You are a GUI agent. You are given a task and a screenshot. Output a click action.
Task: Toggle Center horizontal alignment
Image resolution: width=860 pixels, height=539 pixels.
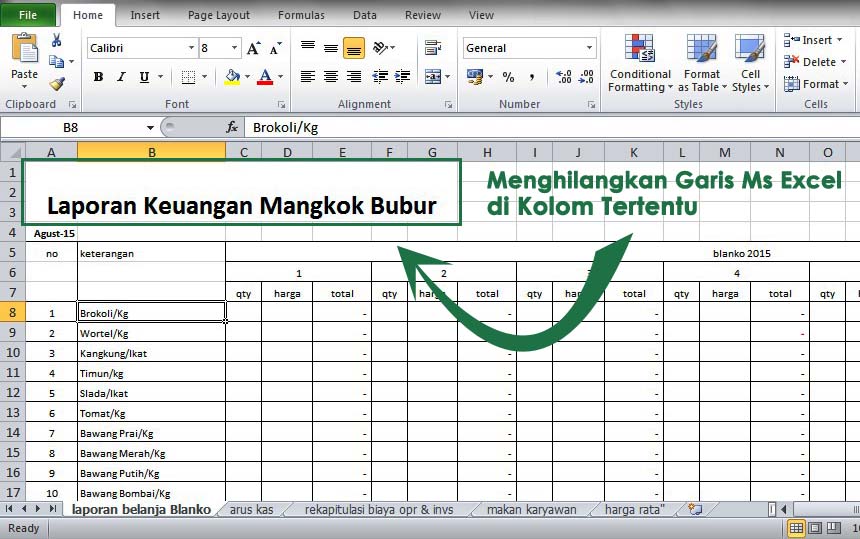pyautogui.click(x=331, y=77)
